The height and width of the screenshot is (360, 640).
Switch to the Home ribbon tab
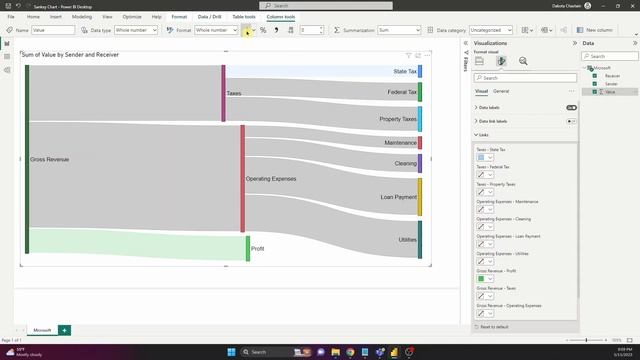point(33,17)
